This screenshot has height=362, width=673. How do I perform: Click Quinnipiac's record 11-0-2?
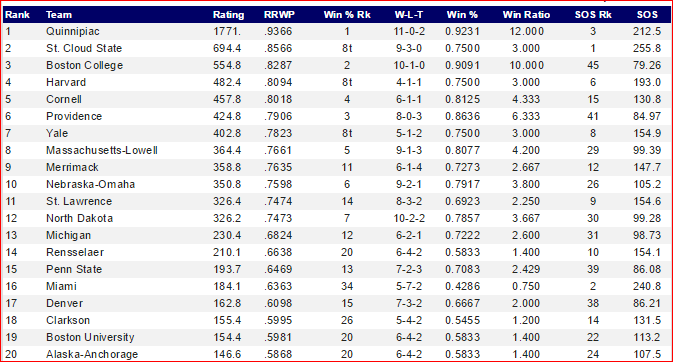[x=409, y=31]
